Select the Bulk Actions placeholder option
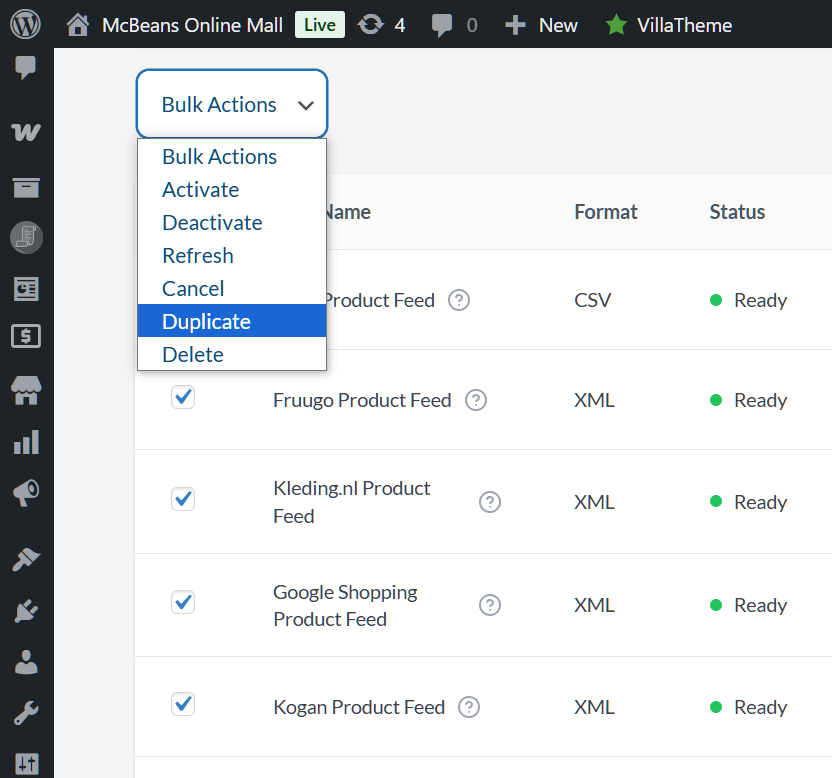The image size is (832, 778). 232,157
